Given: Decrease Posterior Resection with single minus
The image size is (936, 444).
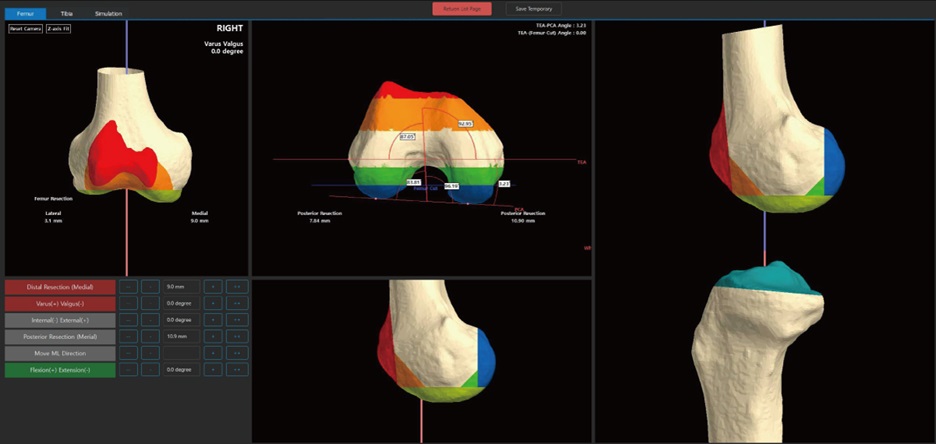Looking at the screenshot, I should coord(150,337).
